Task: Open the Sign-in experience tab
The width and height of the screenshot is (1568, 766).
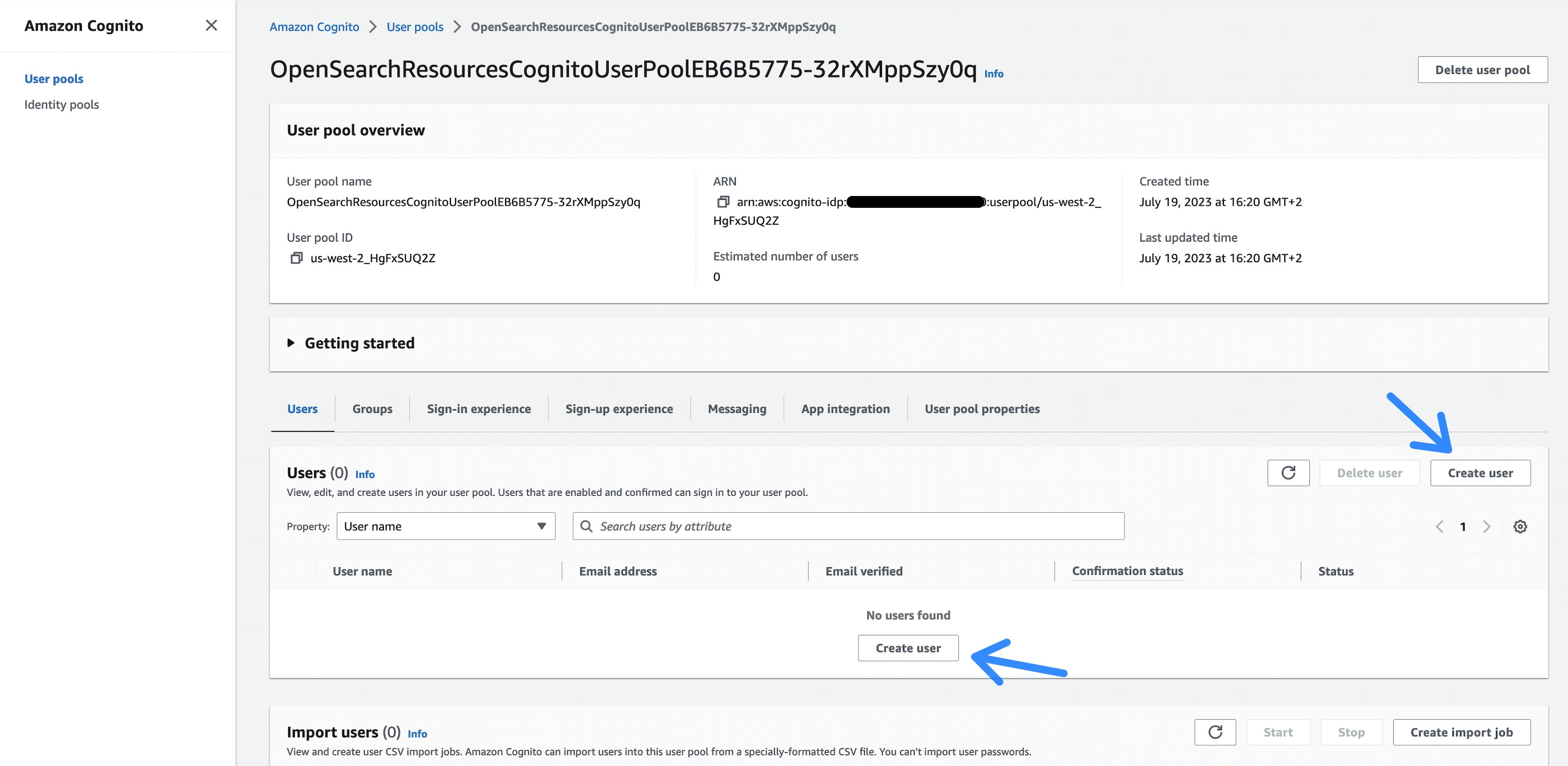Action: (x=478, y=409)
